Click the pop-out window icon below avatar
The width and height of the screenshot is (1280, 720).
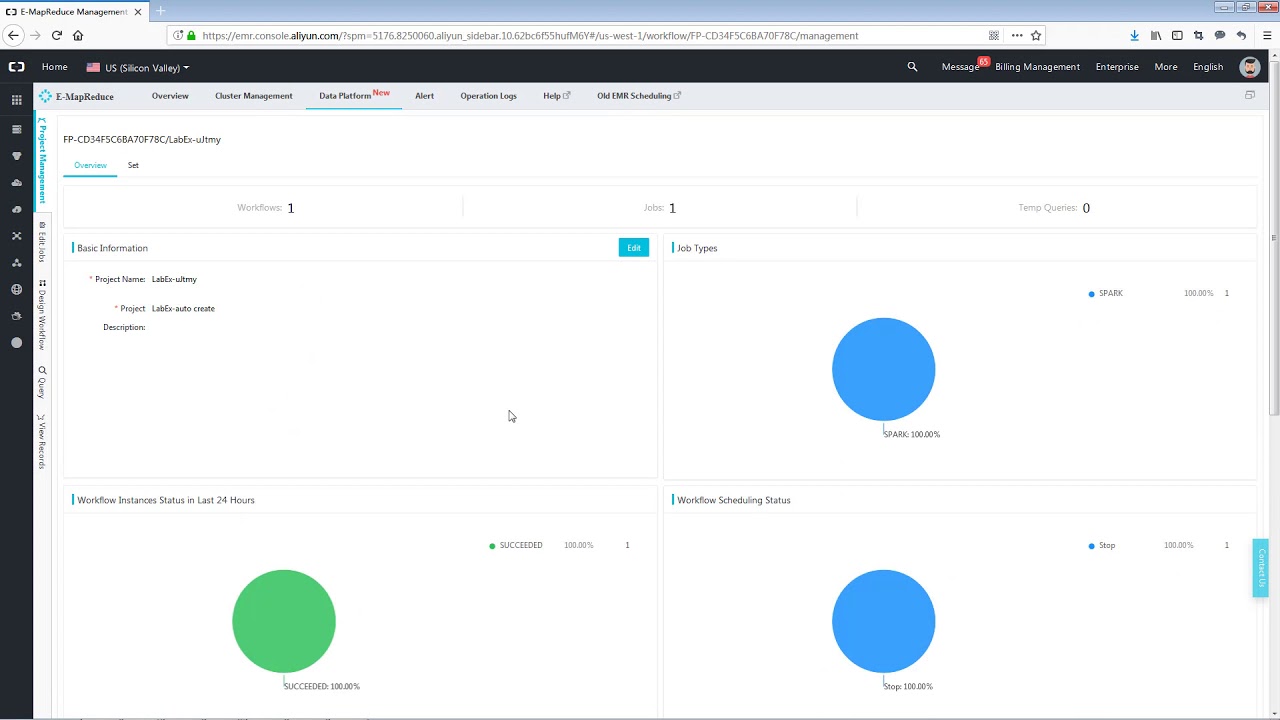1249,96
